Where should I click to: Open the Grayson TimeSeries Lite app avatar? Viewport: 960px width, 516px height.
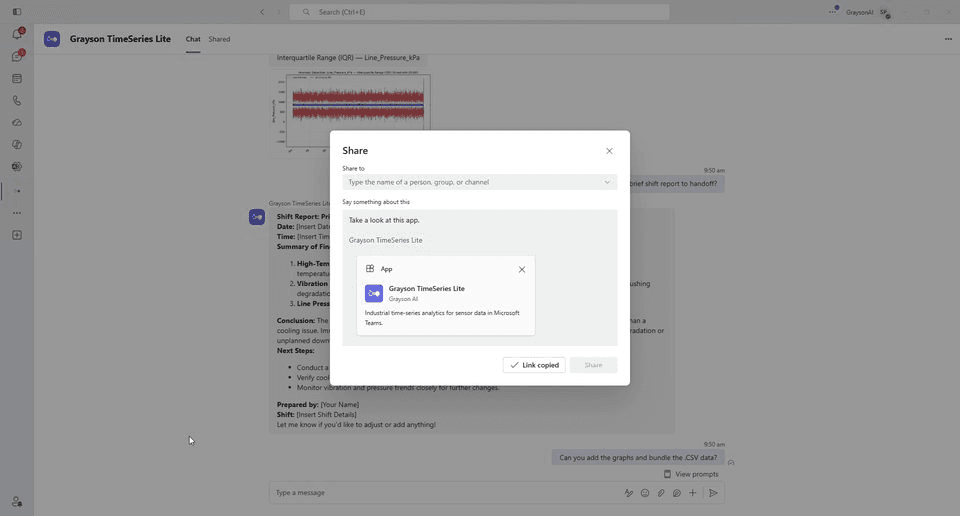[52, 39]
